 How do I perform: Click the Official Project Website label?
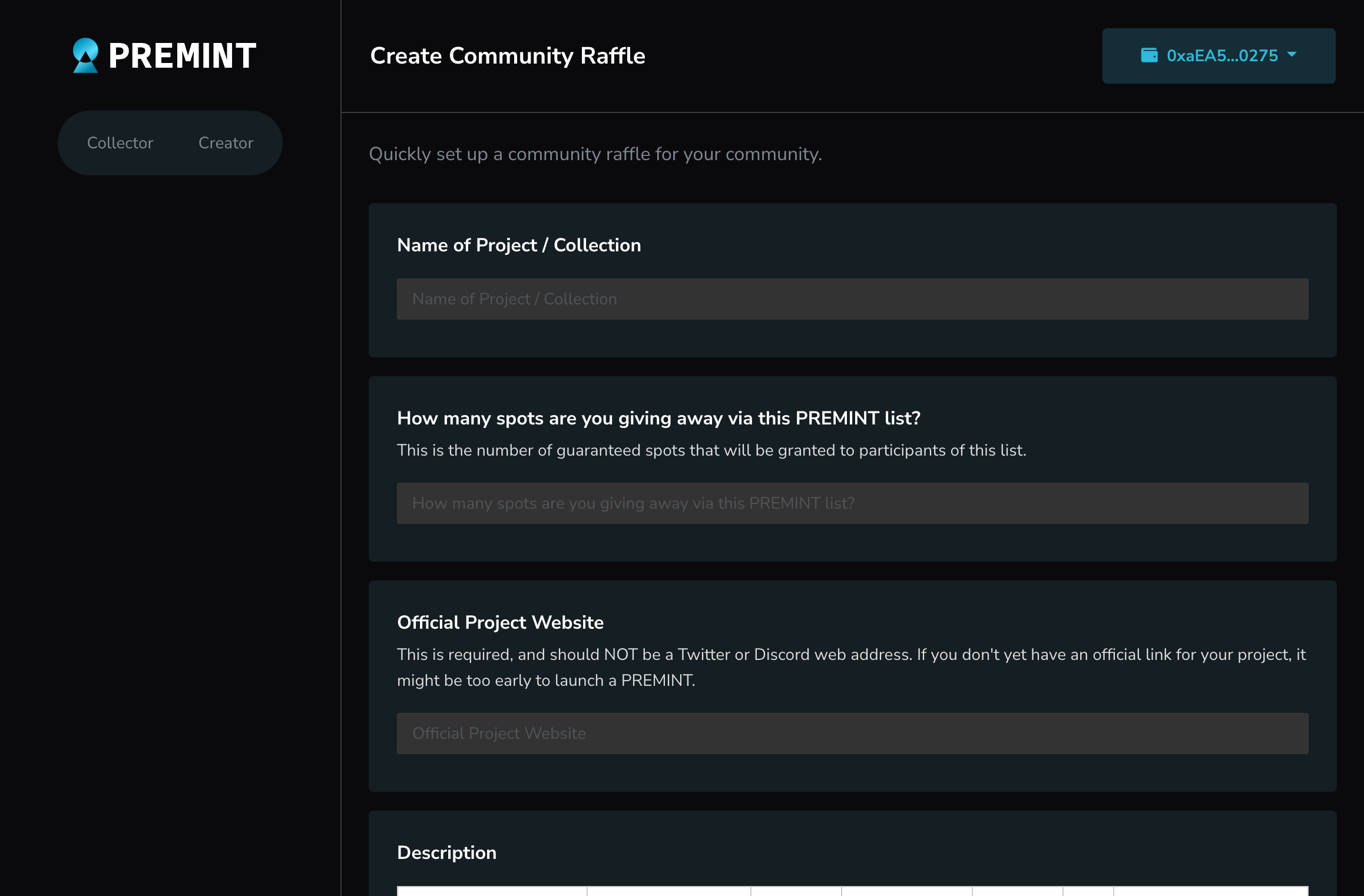500,622
